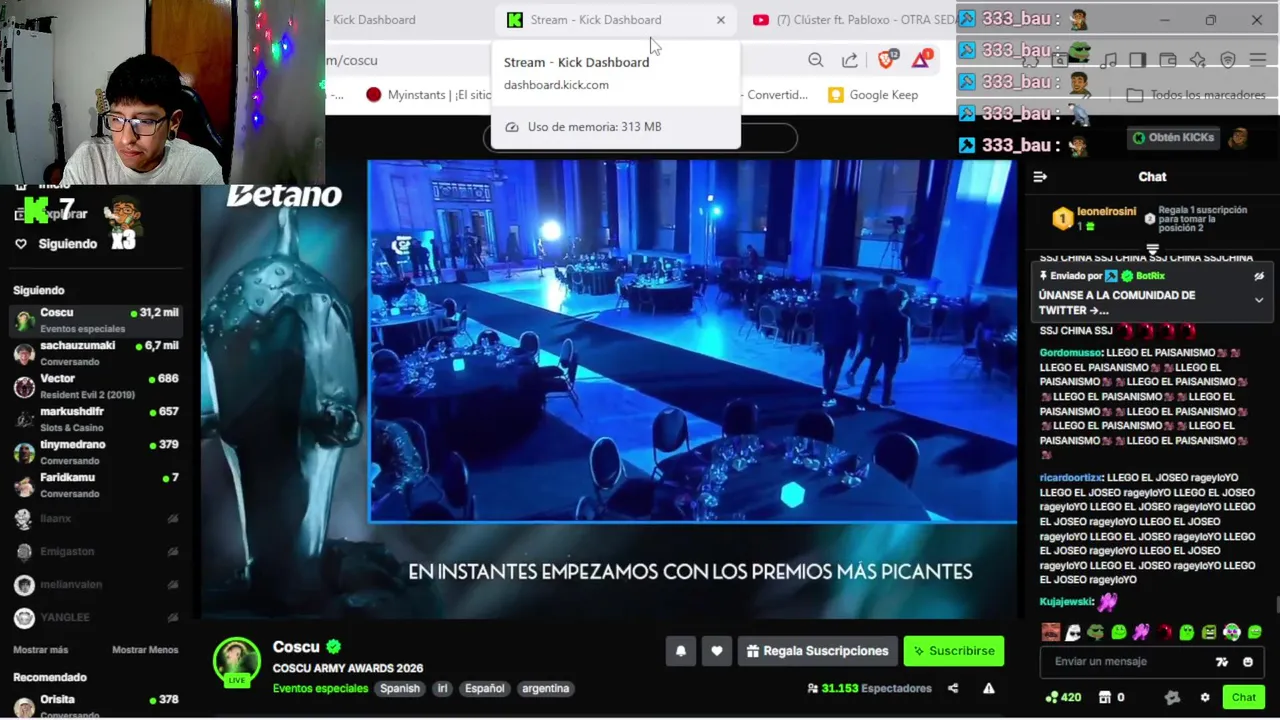Image resolution: width=1280 pixels, height=720 pixels.
Task: Click the Brave Rewards triangle icon
Action: click(921, 60)
